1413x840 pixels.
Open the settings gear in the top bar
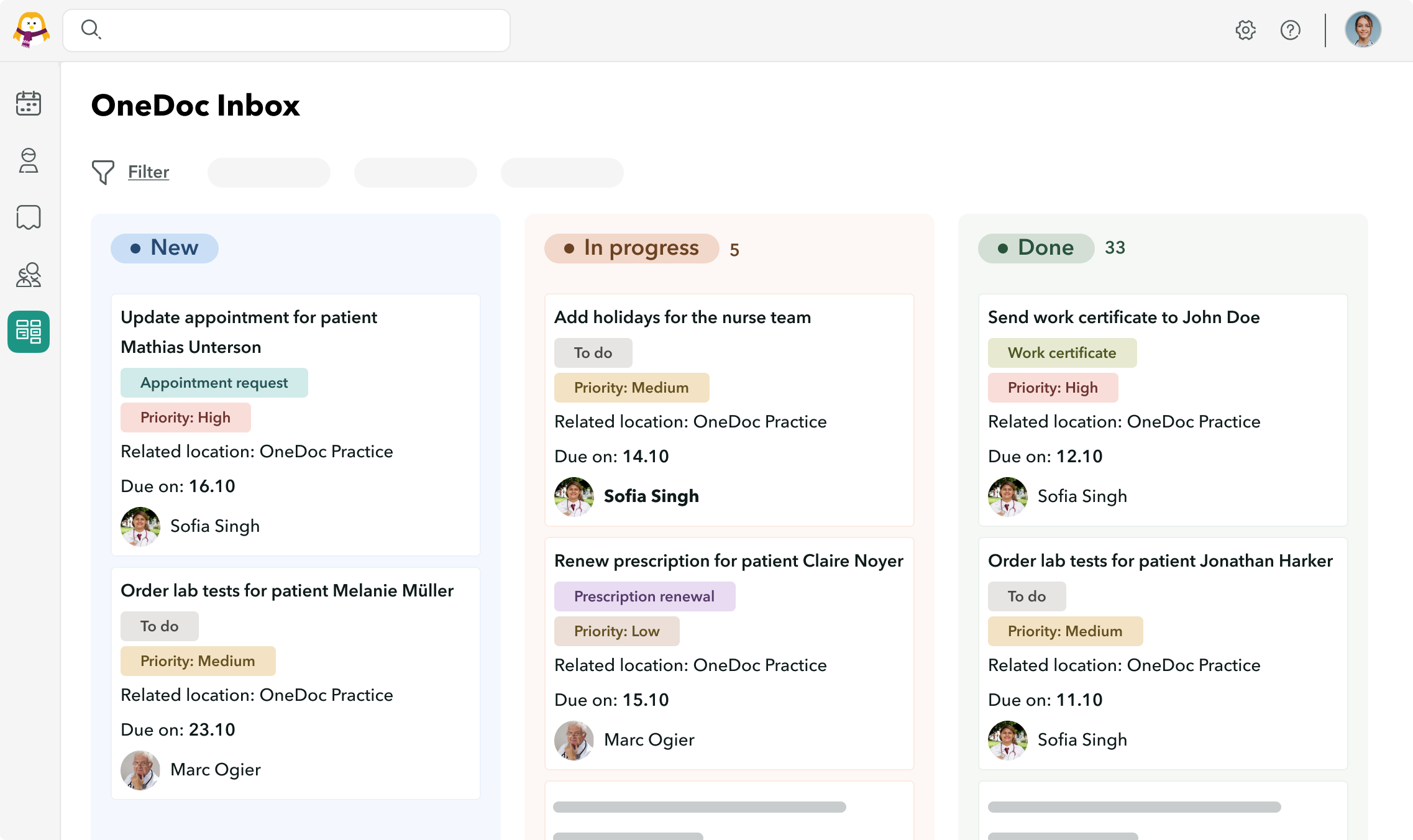tap(1246, 29)
